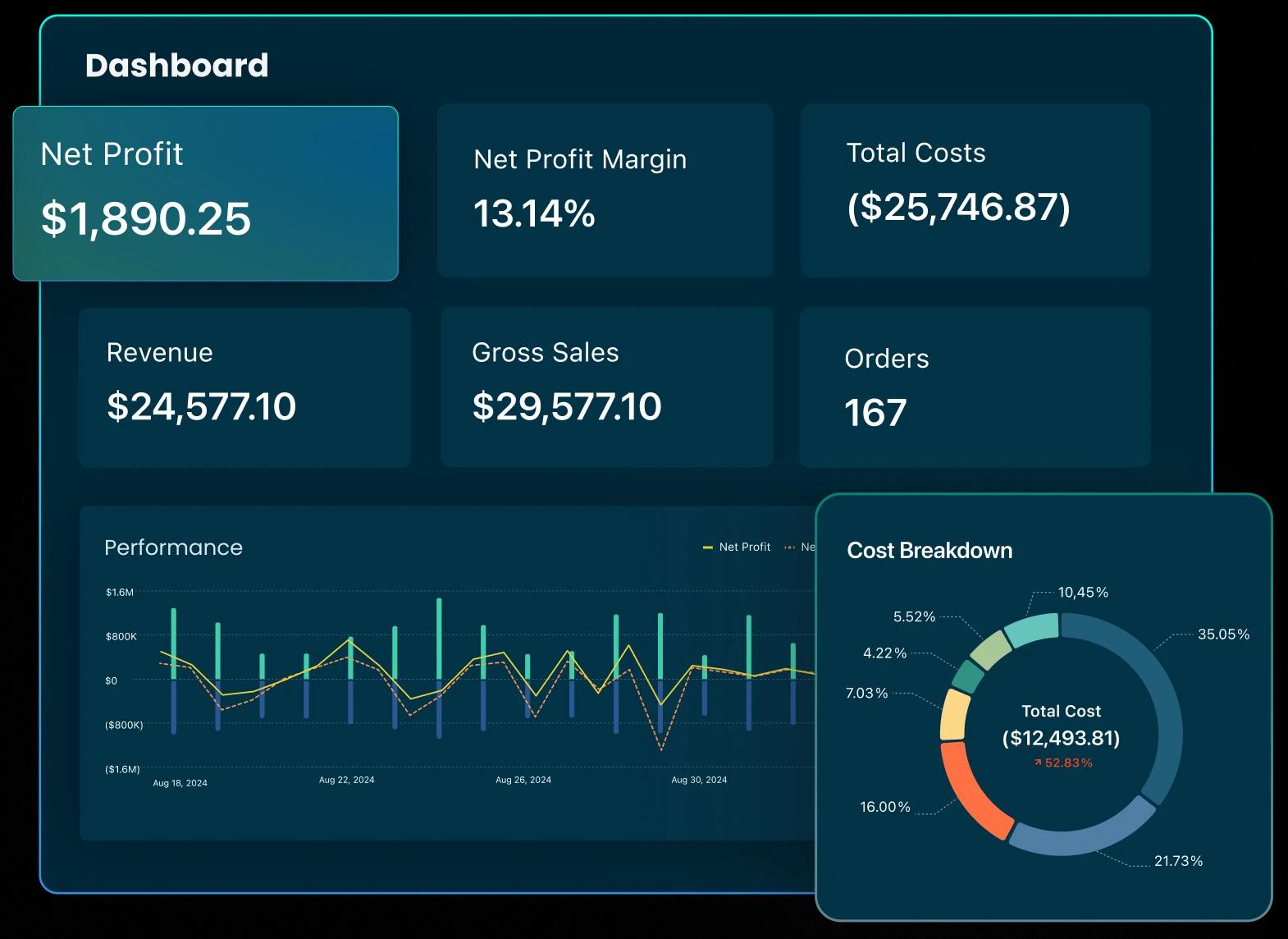Select the yellow 7.03% donut segment
Viewport: 1288px width, 939px height.
tap(955, 715)
